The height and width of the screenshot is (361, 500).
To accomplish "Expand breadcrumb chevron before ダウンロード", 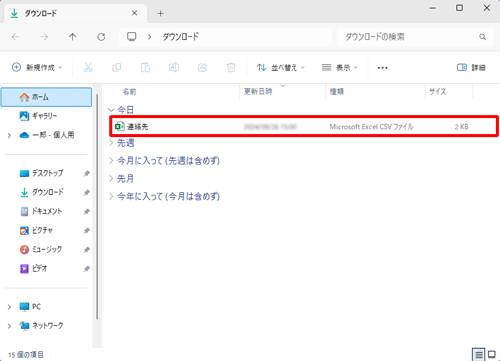I will (x=149, y=37).
